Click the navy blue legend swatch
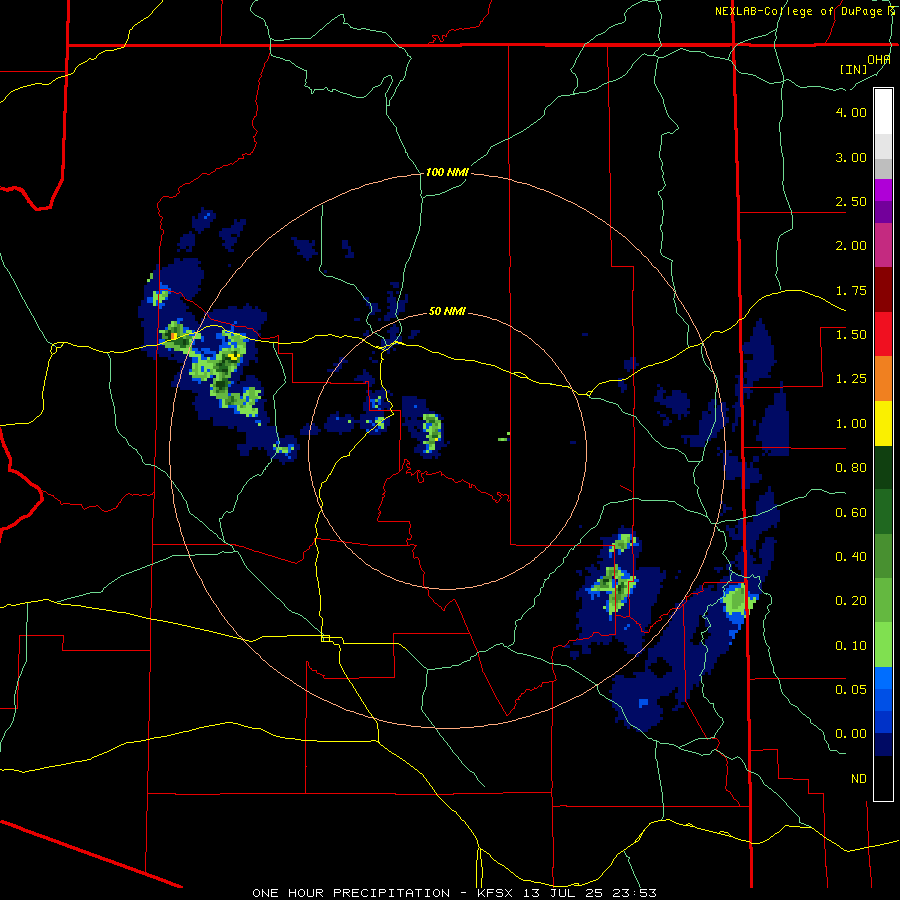 (x=883, y=745)
